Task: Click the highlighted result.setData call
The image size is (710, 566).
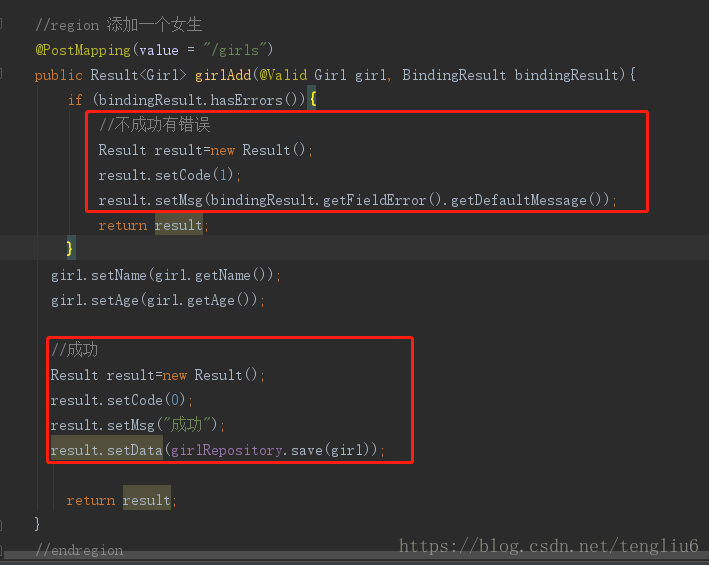Action: click(106, 450)
